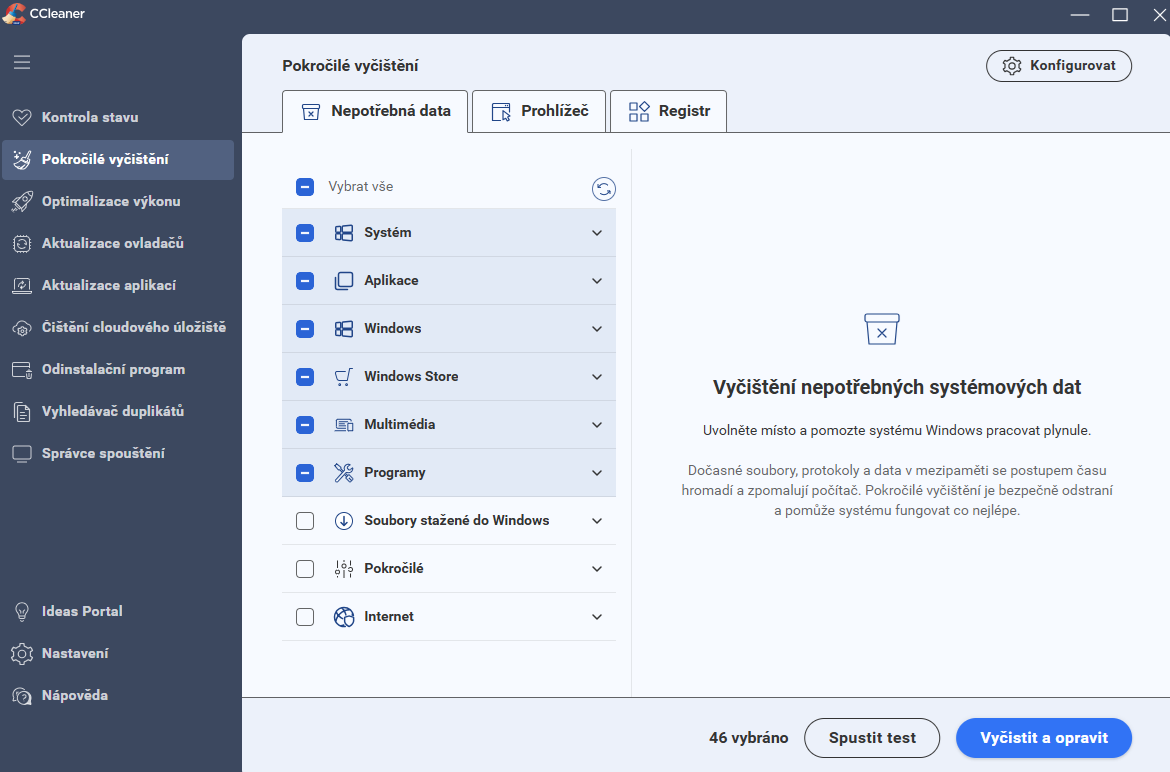
Task: Open Konfigurovat settings button
Action: point(1058,66)
